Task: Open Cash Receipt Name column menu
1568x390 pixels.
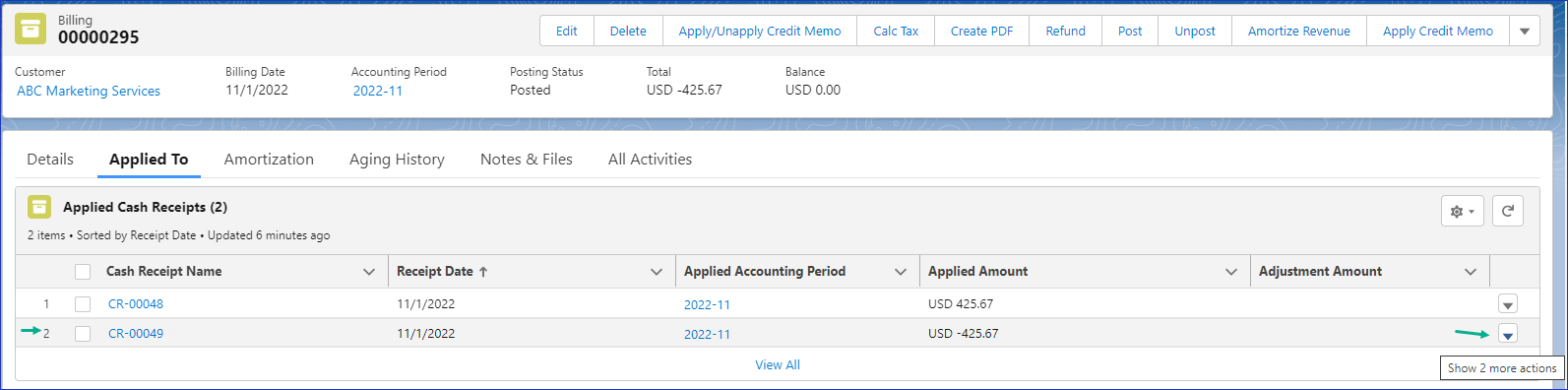Action: (369, 272)
